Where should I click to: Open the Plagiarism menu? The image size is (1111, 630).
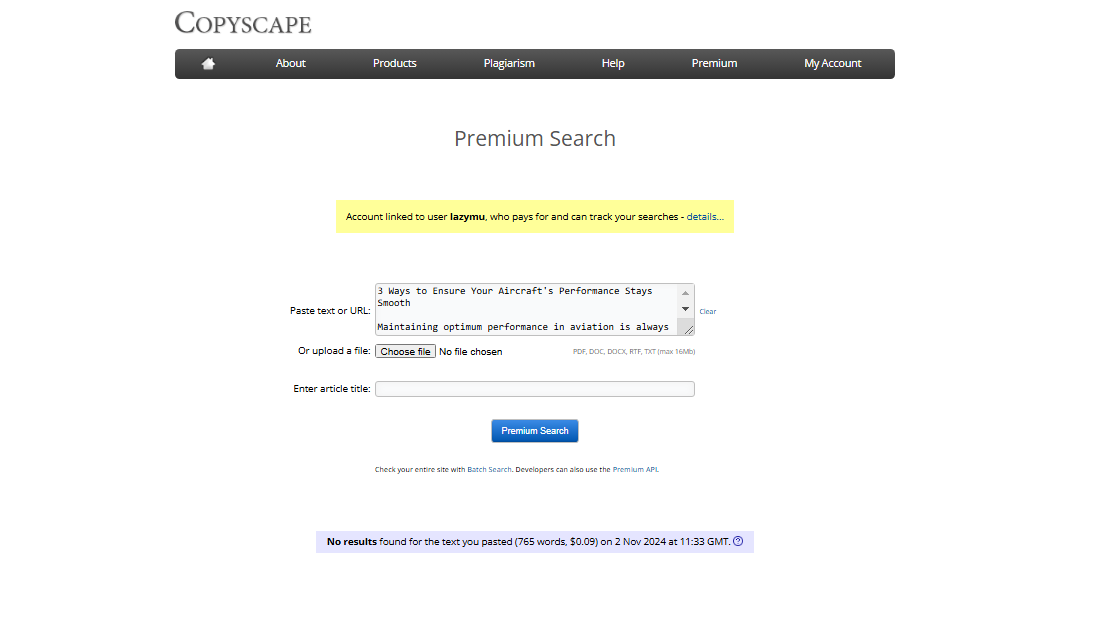coord(509,63)
